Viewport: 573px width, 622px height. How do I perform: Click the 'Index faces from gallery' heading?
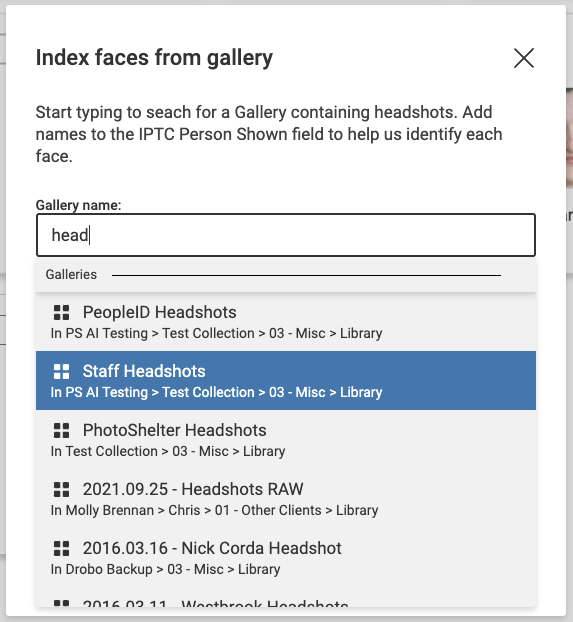tap(154, 58)
